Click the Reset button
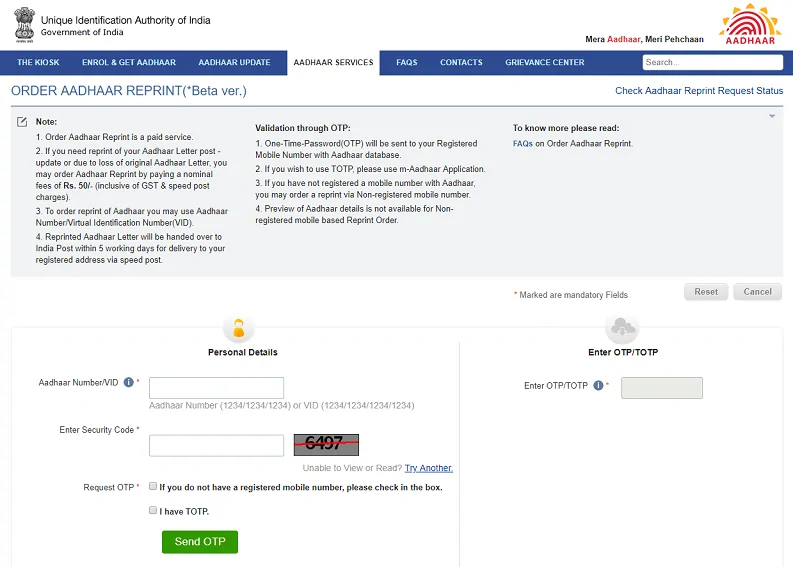The image size is (793, 567). click(706, 292)
